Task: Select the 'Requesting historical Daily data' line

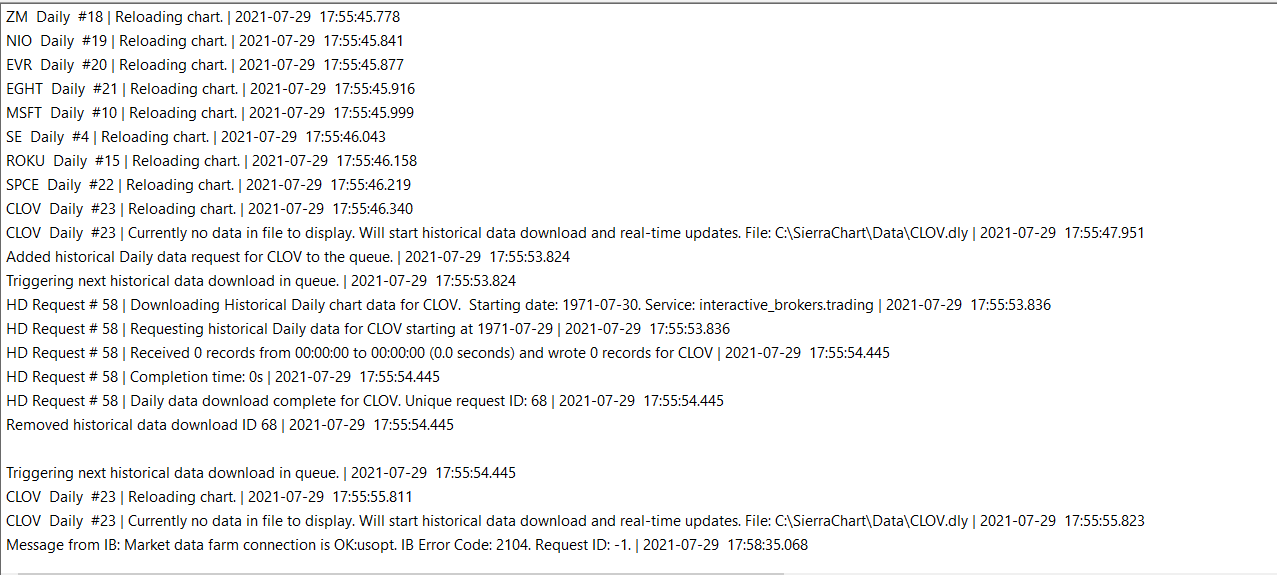Action: (x=368, y=329)
